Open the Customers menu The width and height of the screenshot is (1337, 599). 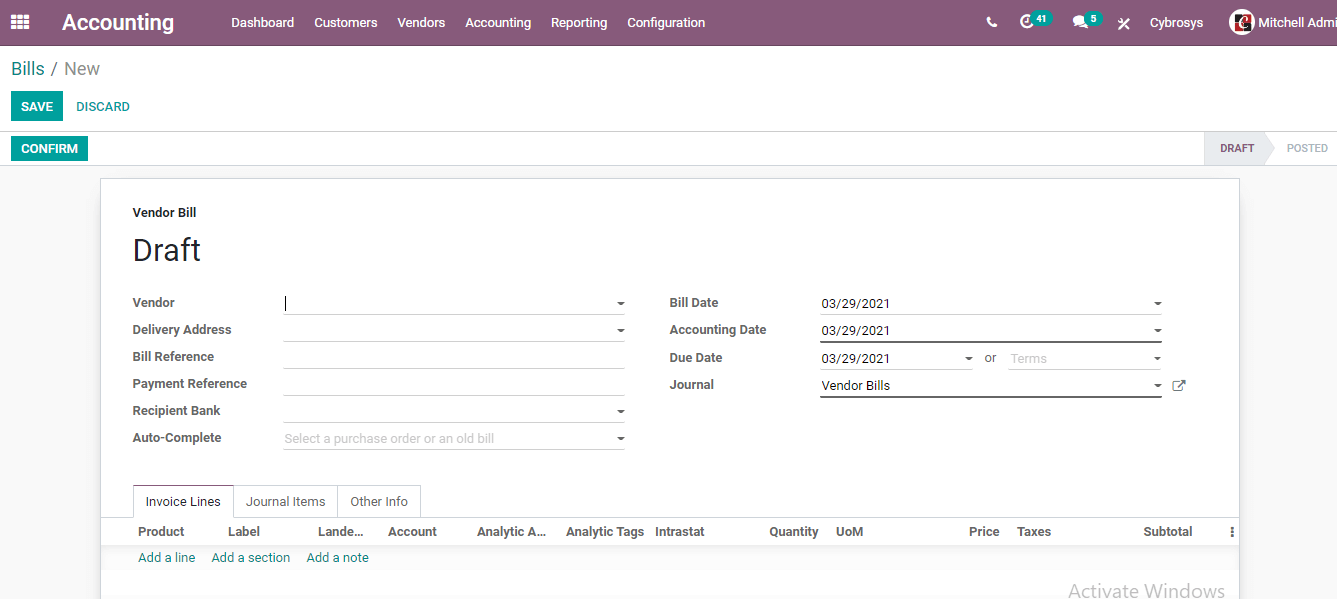click(x=346, y=22)
